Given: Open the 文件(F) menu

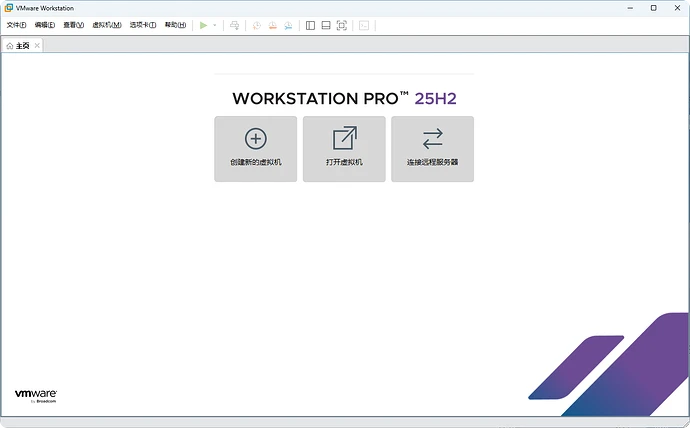Looking at the screenshot, I should pyautogui.click(x=16, y=25).
